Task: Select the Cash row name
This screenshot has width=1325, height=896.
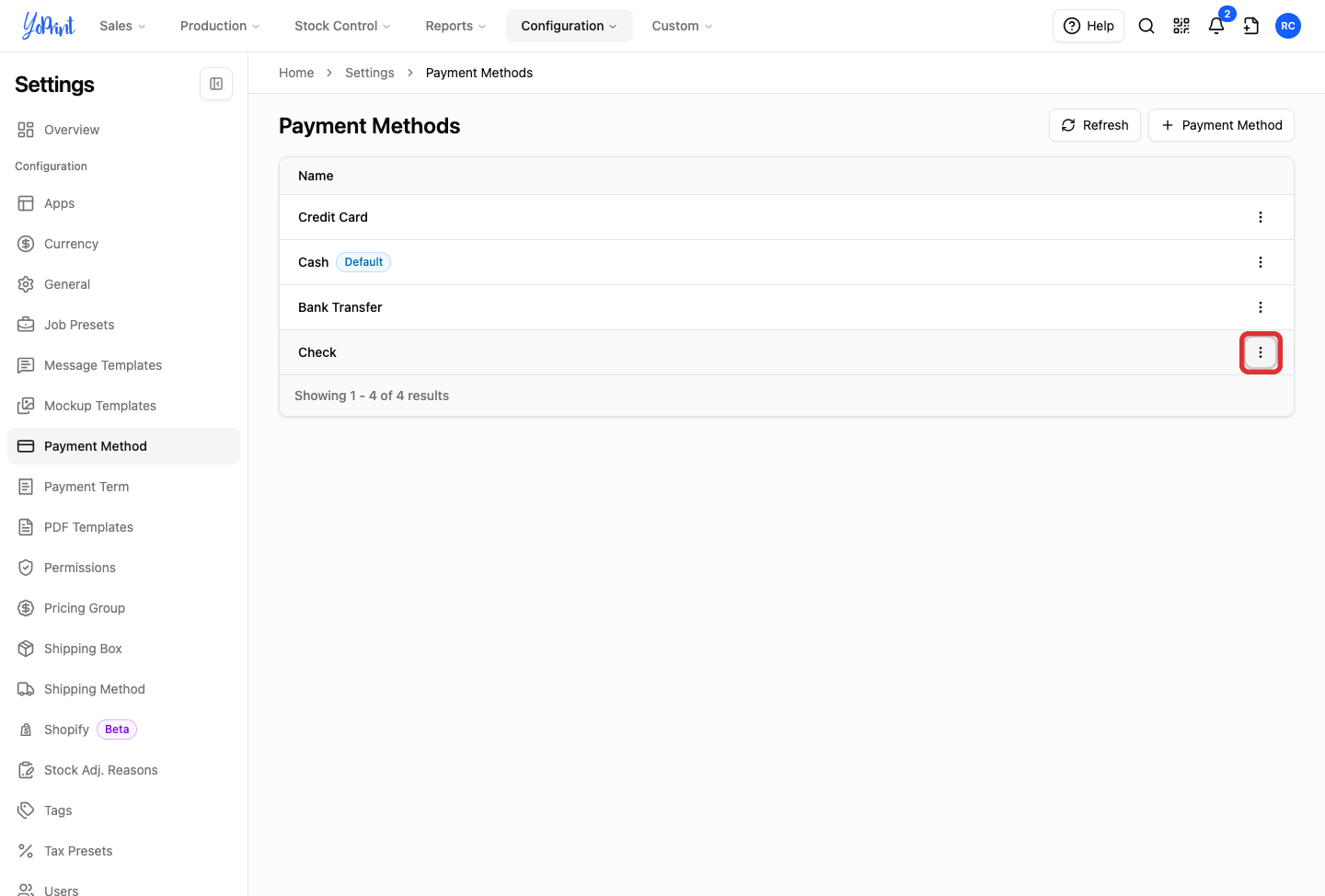Action: pos(313,262)
